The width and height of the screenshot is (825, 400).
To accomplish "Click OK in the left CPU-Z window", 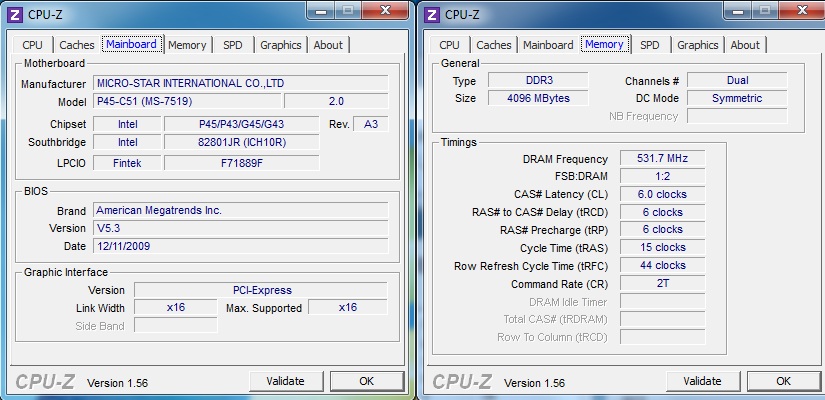I will coord(367,381).
